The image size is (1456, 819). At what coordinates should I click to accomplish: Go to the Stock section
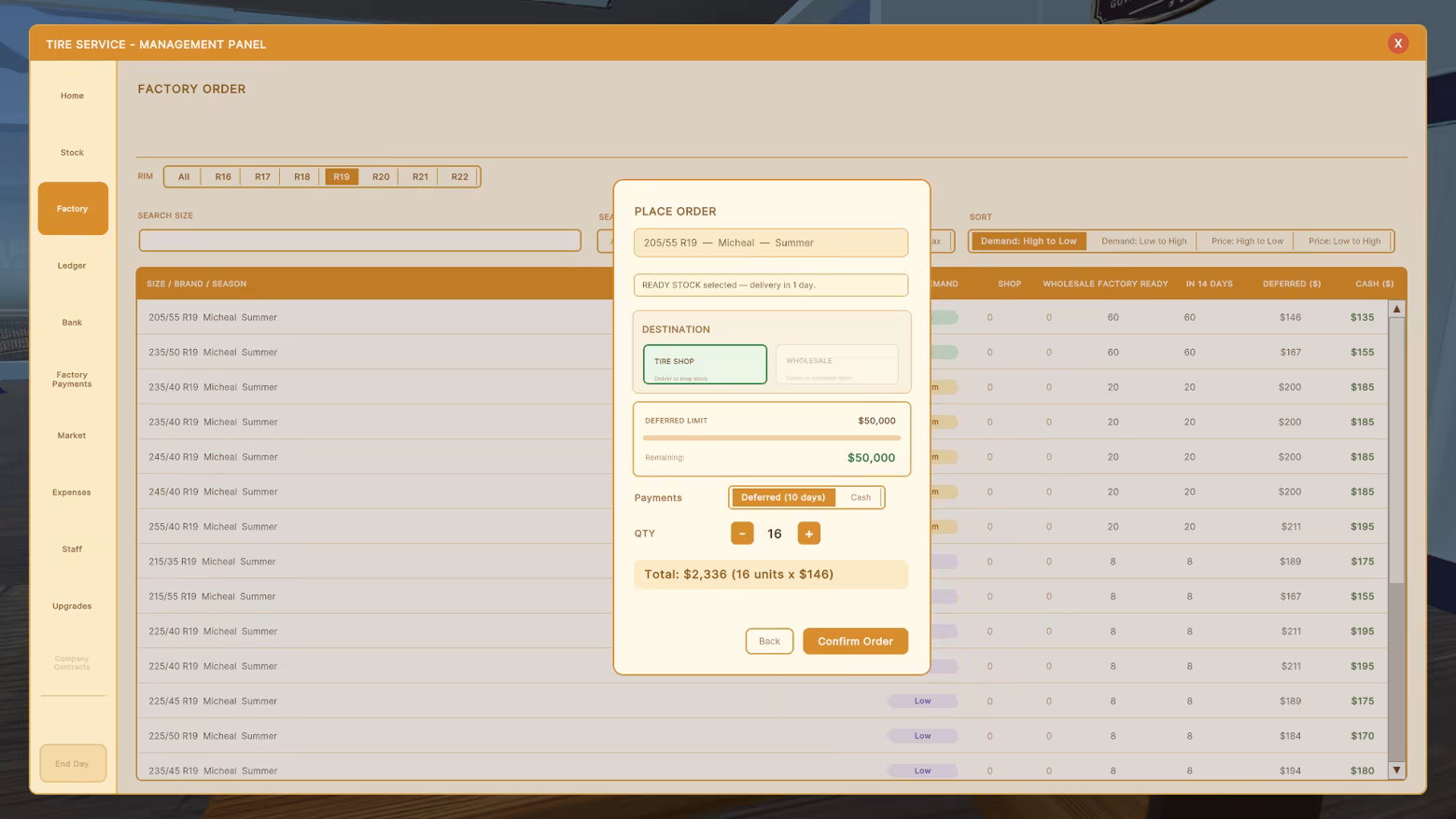point(72,152)
